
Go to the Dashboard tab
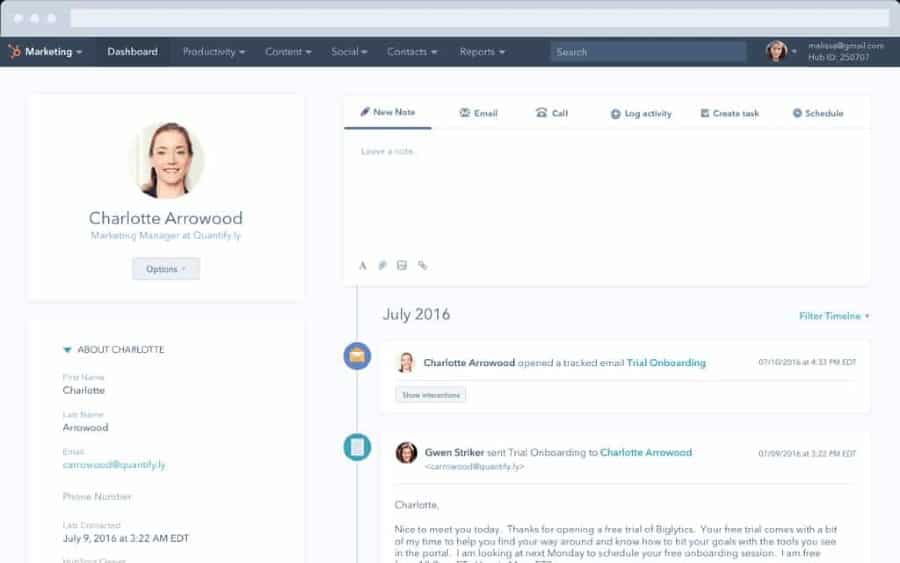coord(133,52)
